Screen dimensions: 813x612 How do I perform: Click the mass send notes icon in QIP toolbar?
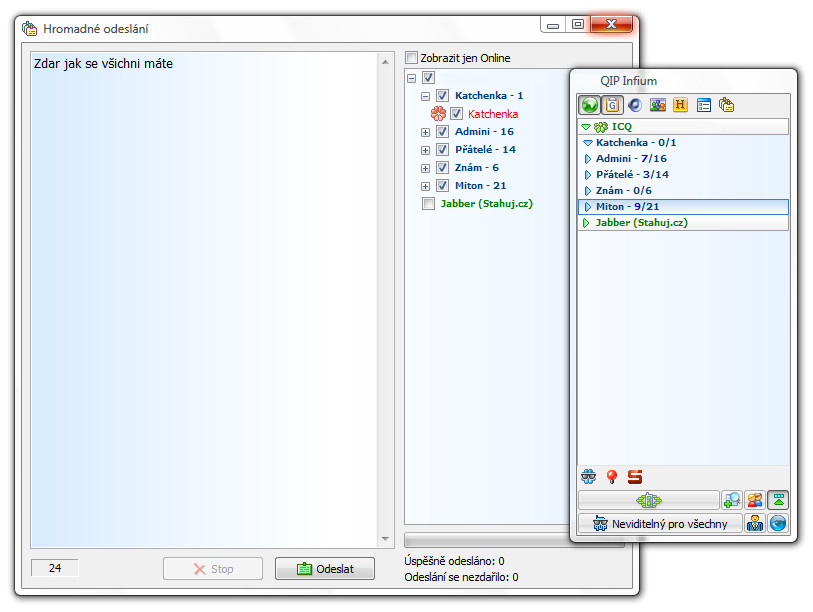coord(726,105)
